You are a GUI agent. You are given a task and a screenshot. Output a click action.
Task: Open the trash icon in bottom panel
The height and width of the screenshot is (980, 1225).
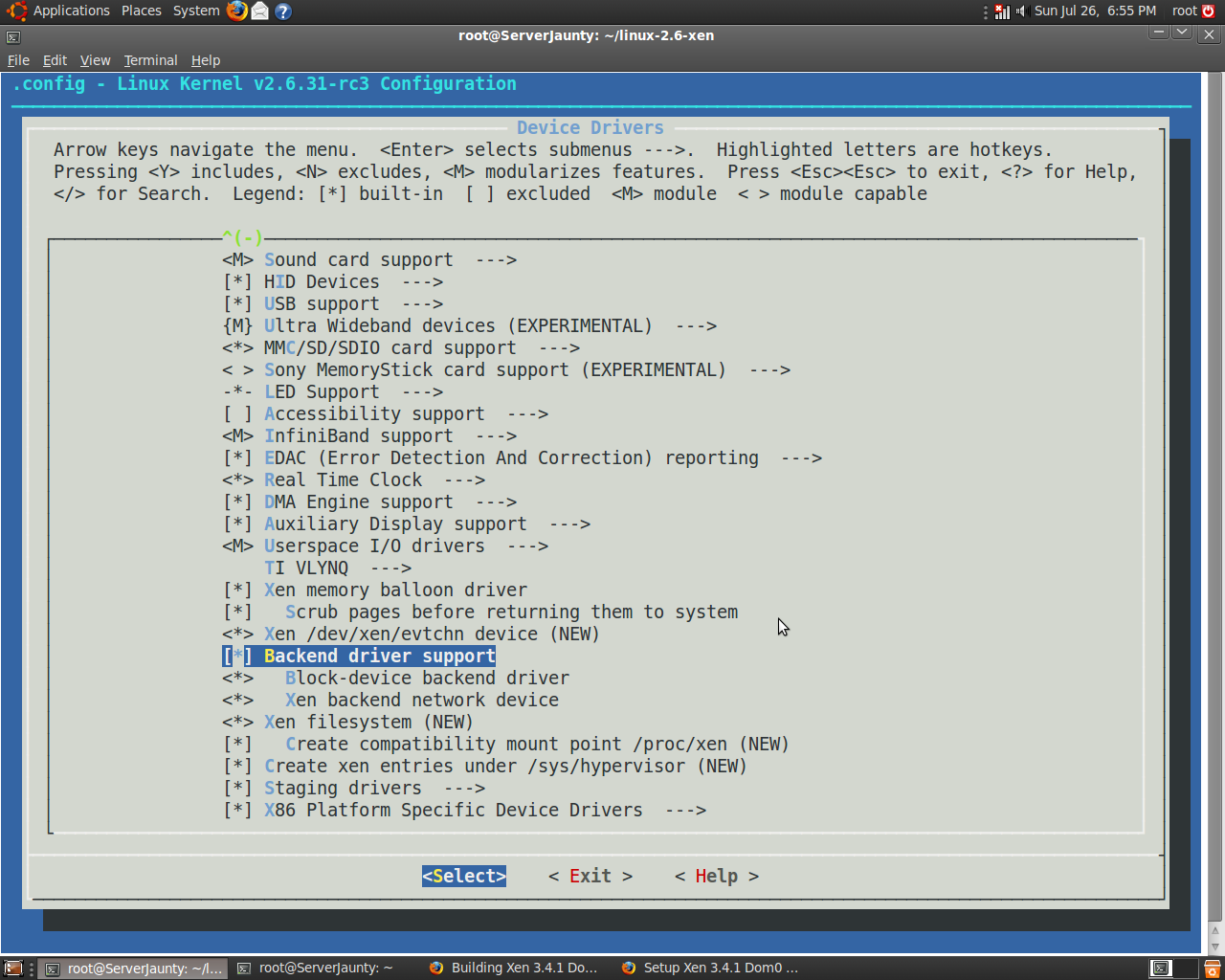click(x=1212, y=969)
